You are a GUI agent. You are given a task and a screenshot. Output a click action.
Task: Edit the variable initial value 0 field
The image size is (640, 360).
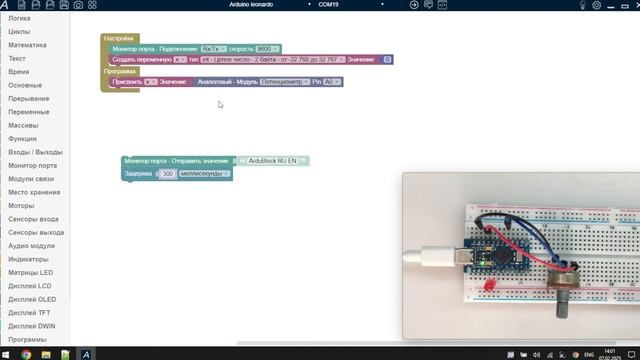pyautogui.click(x=387, y=60)
